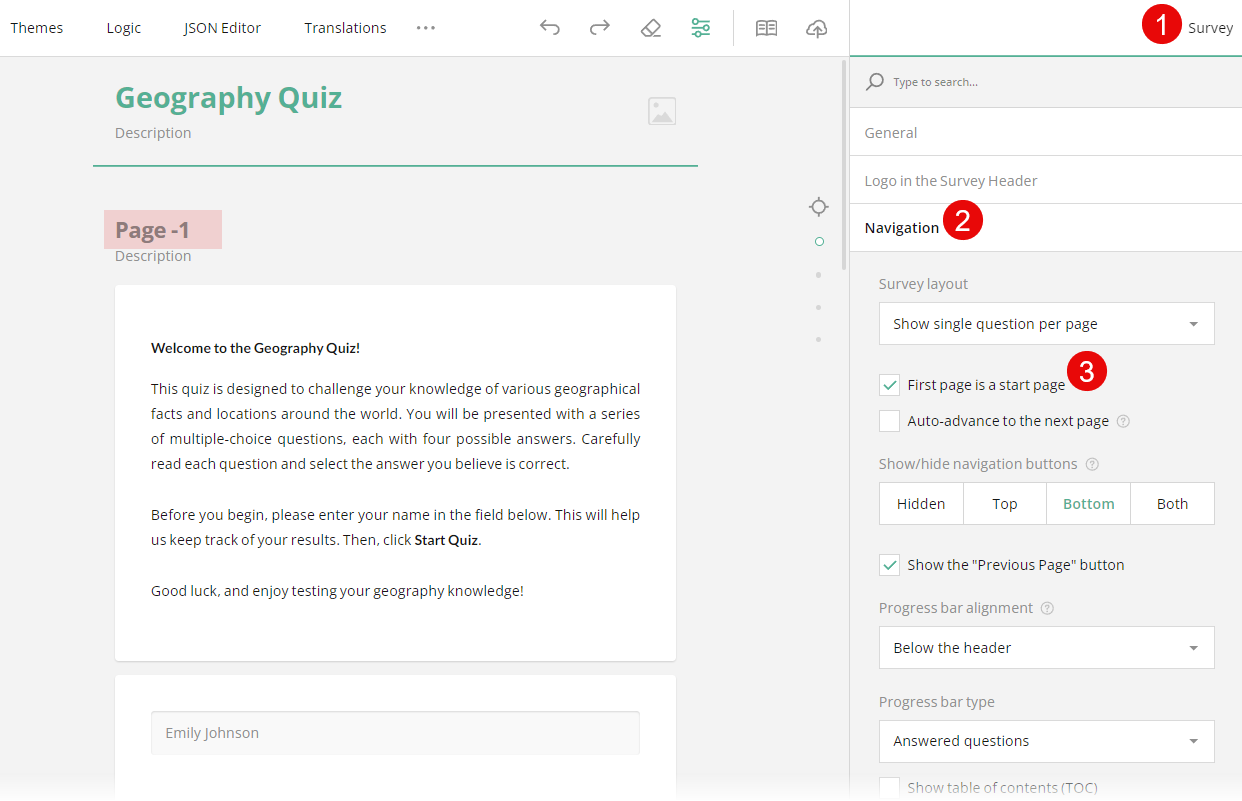This screenshot has width=1242, height=801.
Task: Select the eraser (clear) tool in the toolbar
Action: coord(650,27)
